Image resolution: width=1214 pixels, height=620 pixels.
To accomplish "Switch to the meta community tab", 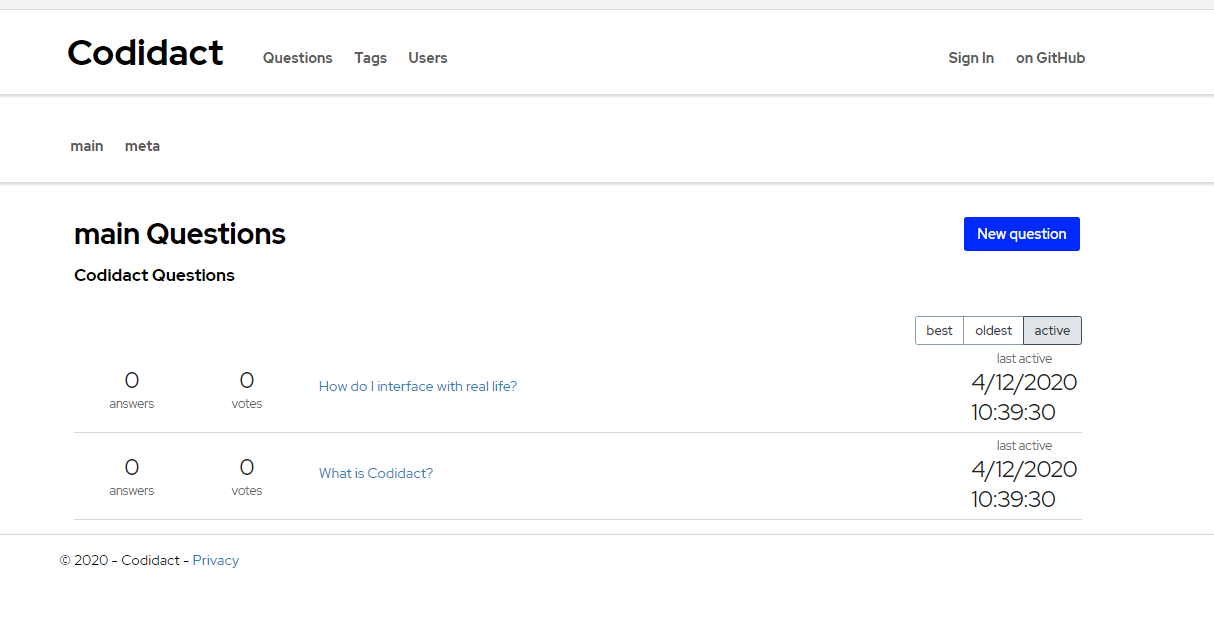I will click(x=142, y=146).
